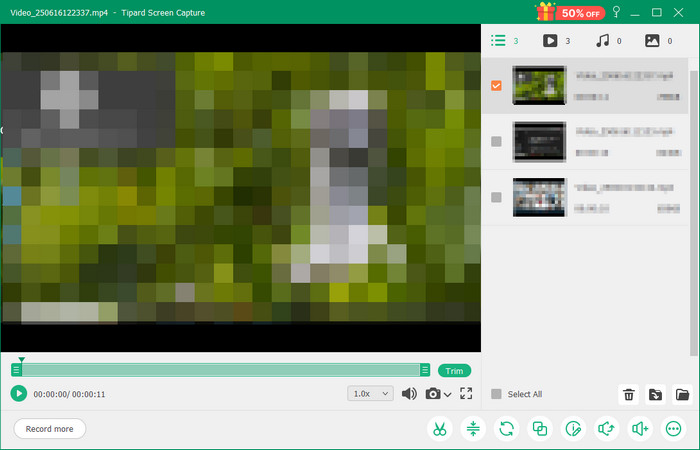Select the second recording's dark thumbnail
This screenshot has width=700, height=450.
(x=539, y=142)
